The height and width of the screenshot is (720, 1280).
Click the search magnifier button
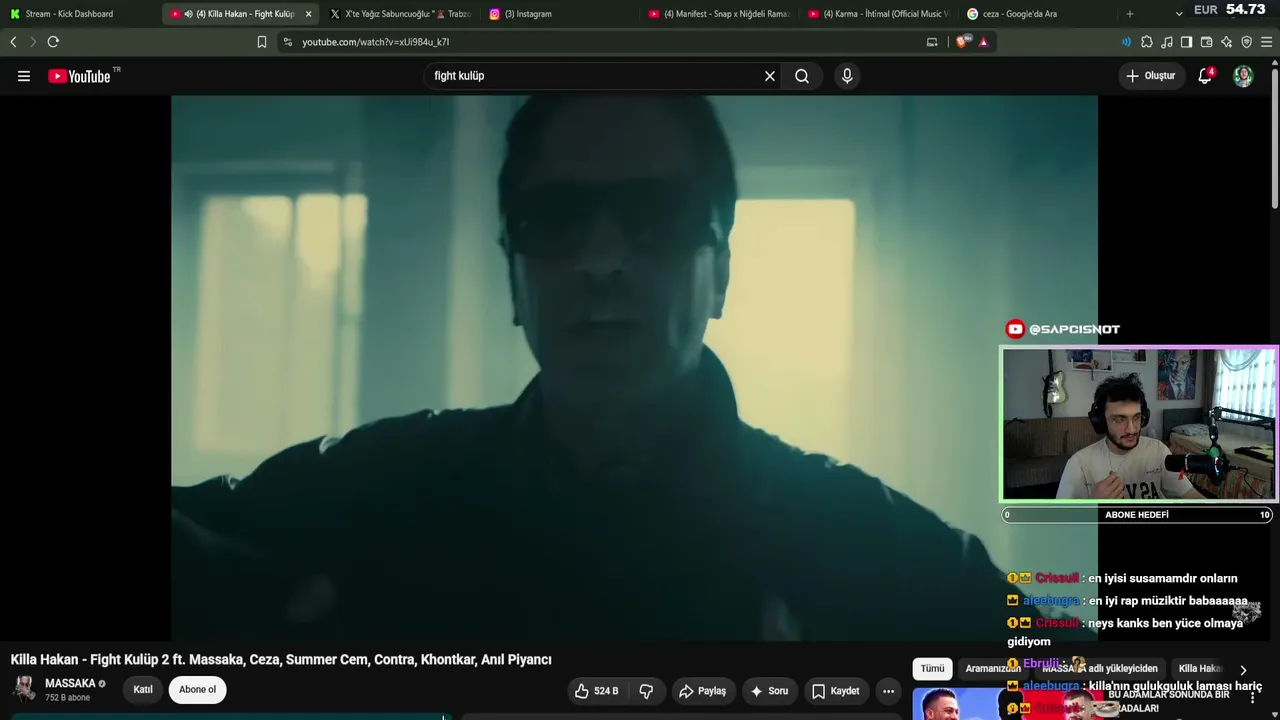coord(802,76)
